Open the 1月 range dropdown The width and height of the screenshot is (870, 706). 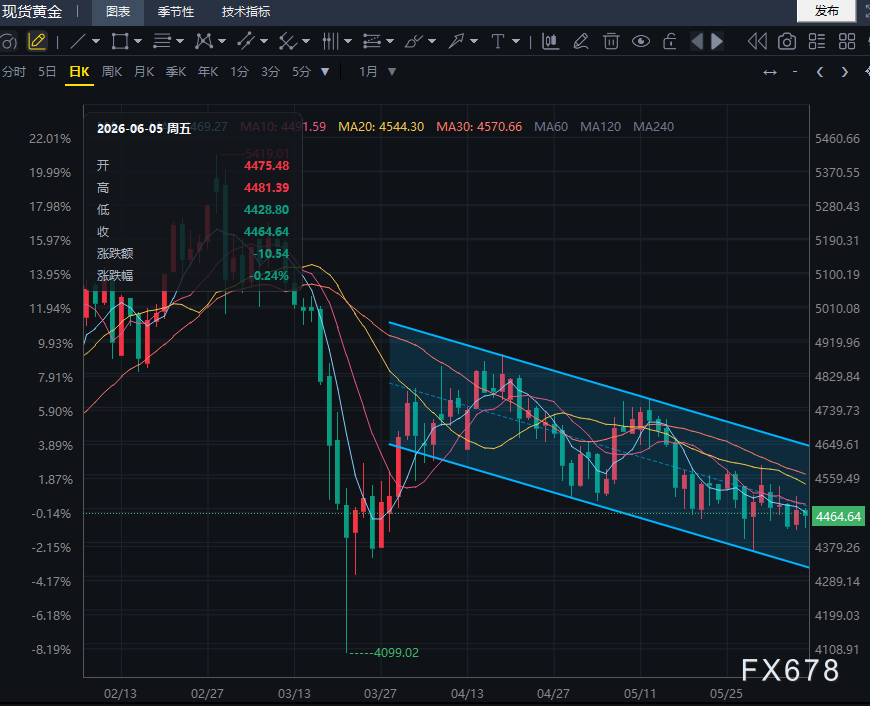(x=378, y=72)
